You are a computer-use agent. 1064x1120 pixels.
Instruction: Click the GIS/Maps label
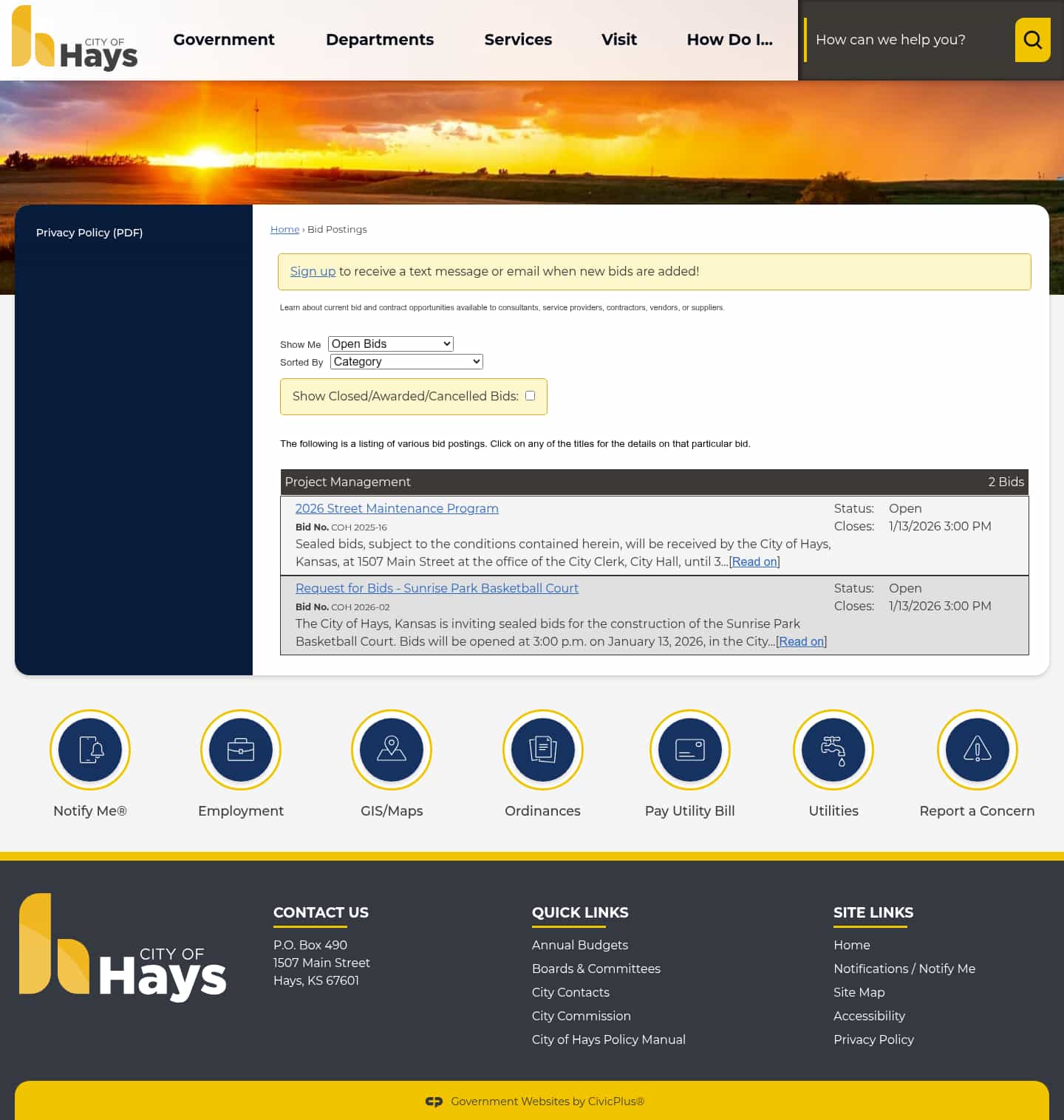(392, 811)
